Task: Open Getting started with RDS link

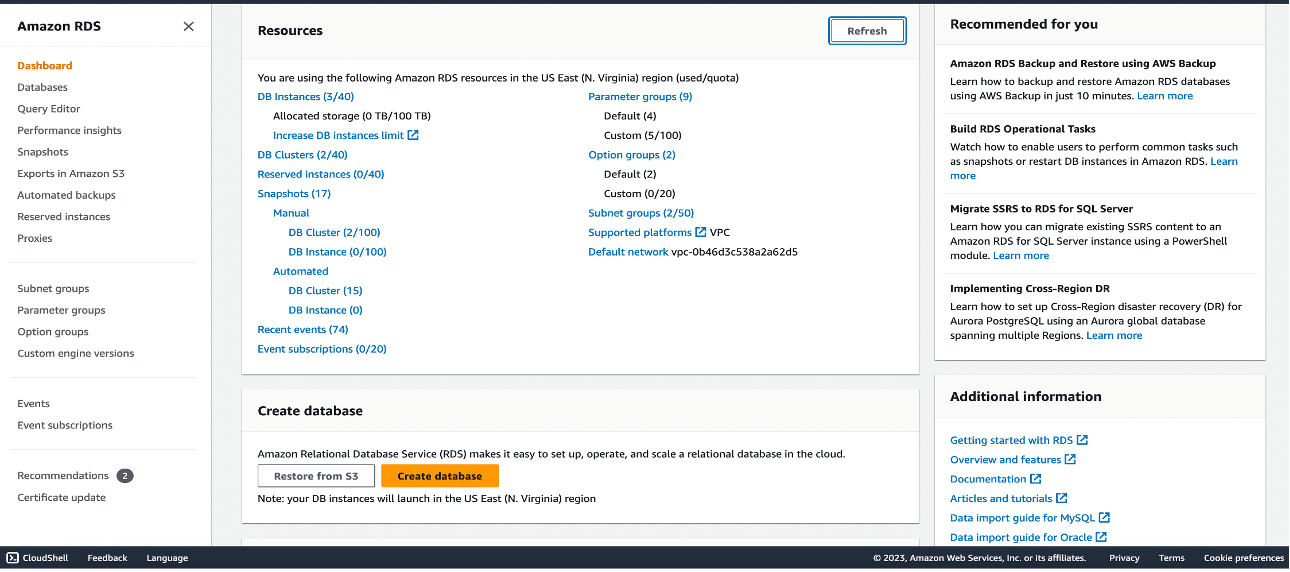Action: (1011, 440)
